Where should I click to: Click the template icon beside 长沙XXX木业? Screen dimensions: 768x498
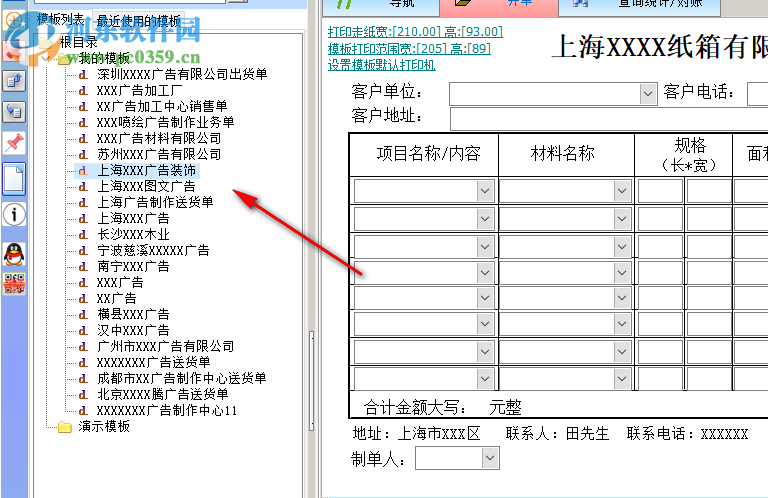[83, 235]
